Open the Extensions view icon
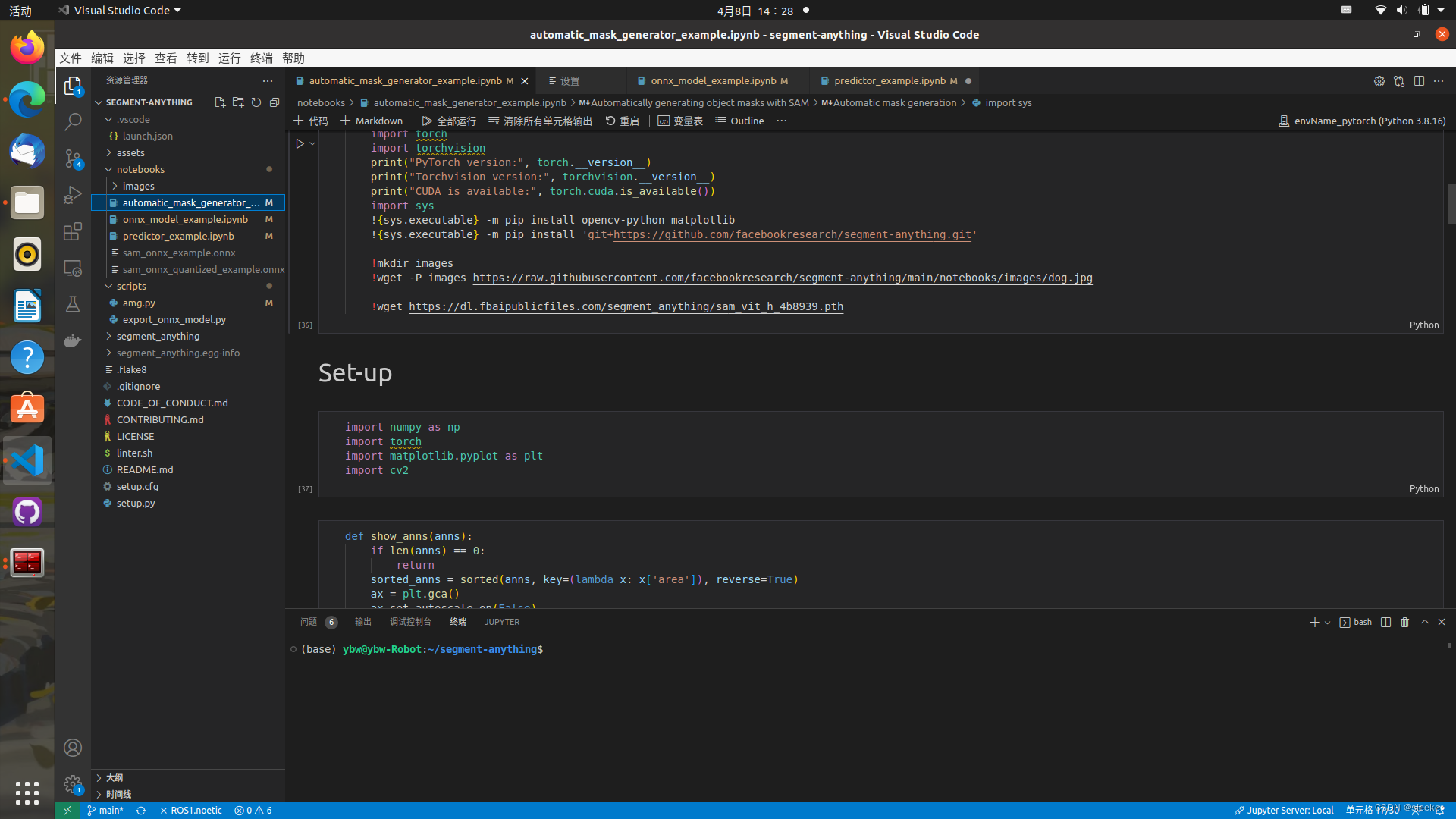Image resolution: width=1456 pixels, height=819 pixels. [x=73, y=231]
